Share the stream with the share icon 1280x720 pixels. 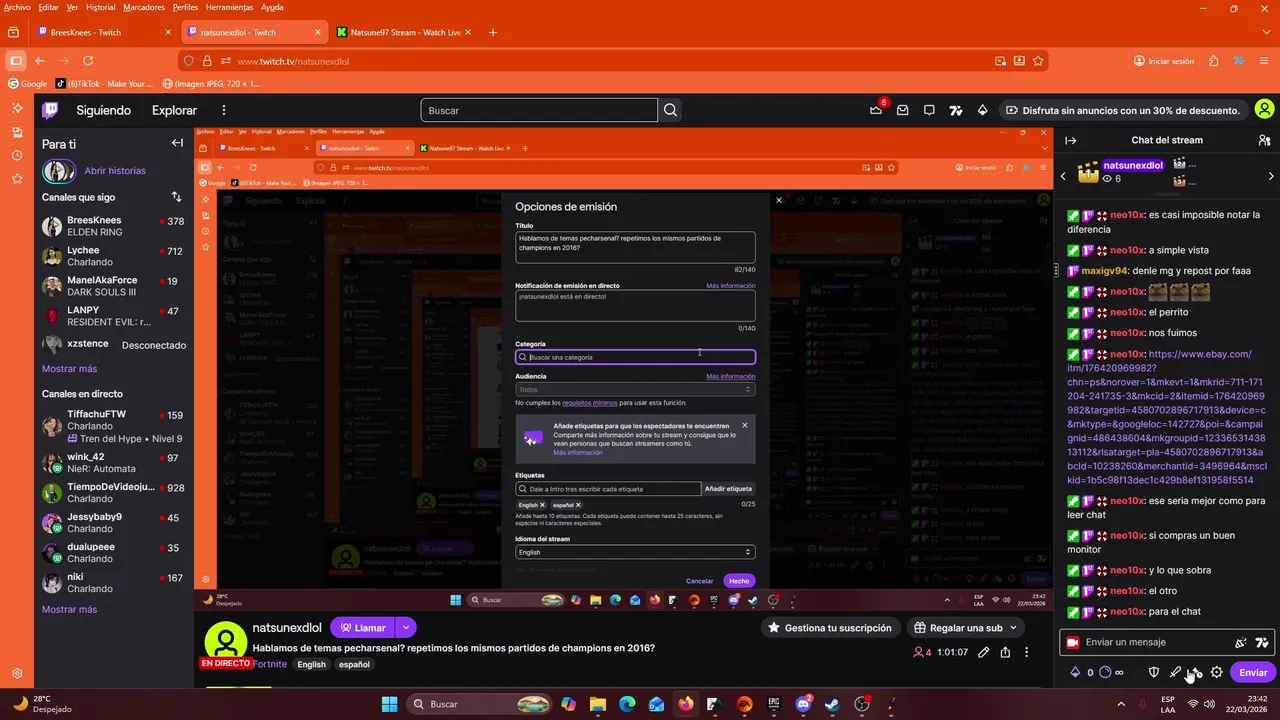(1005, 652)
